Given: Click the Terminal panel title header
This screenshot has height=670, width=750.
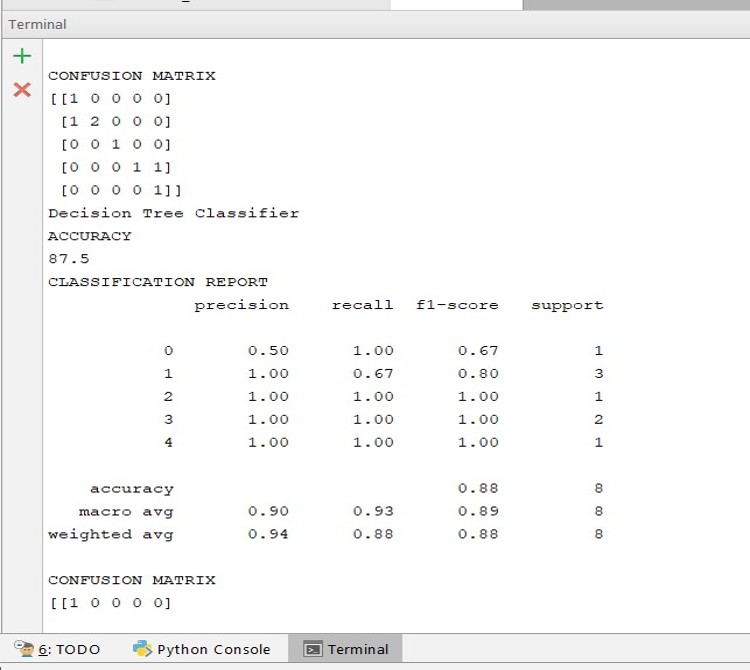Looking at the screenshot, I should (37, 24).
